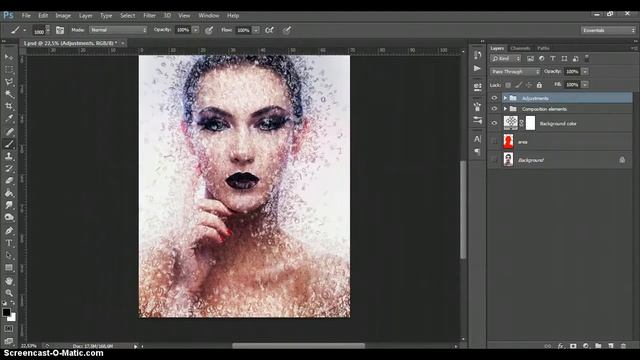640x360 pixels.
Task: Select the Crop tool
Action: (x=9, y=106)
